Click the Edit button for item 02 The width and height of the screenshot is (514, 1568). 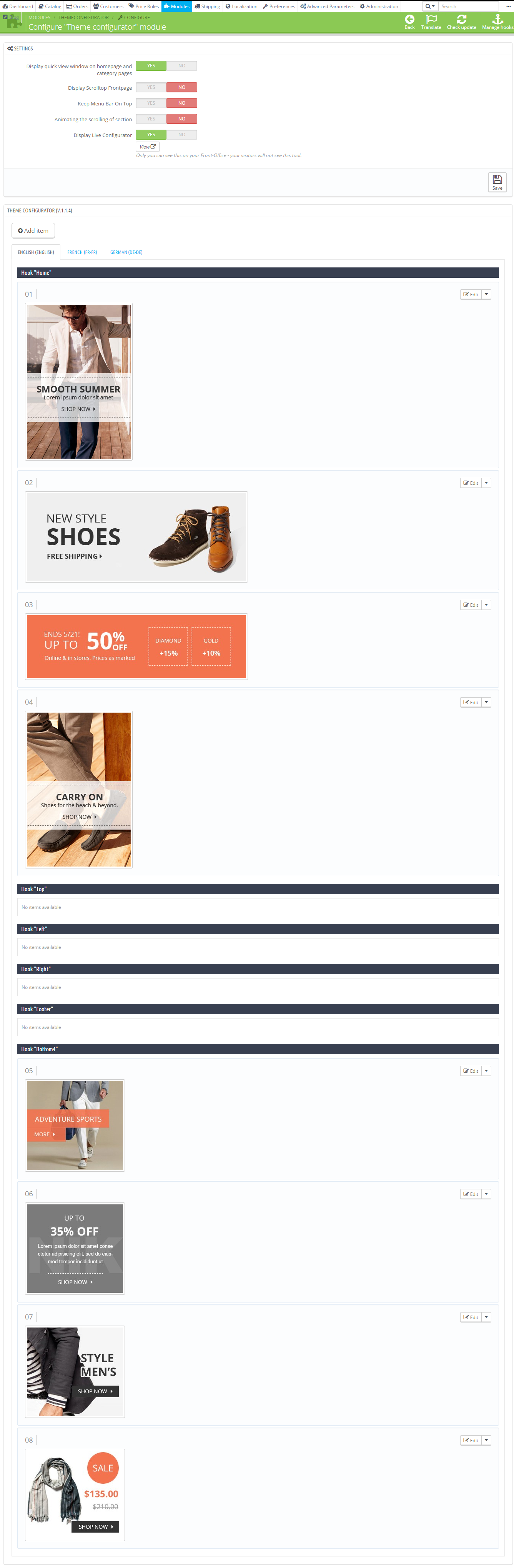pos(471,483)
